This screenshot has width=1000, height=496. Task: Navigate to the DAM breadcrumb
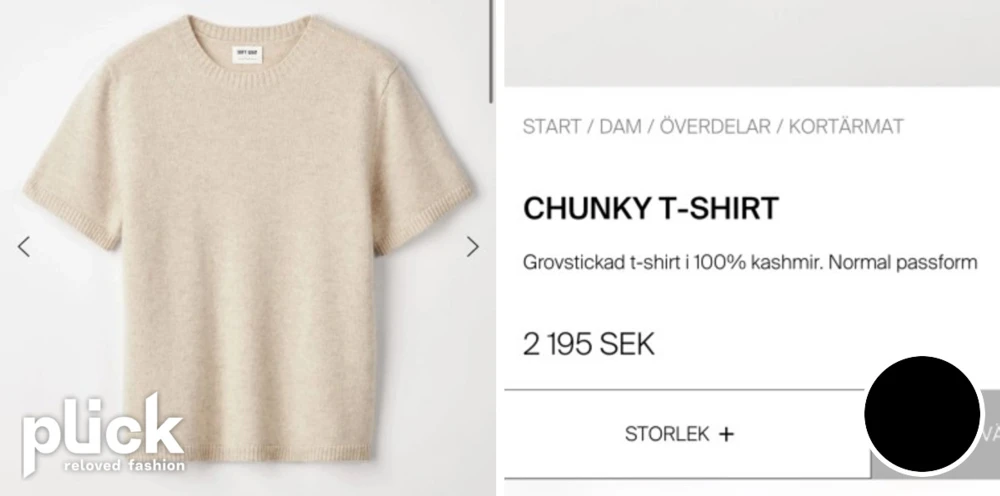click(x=620, y=126)
